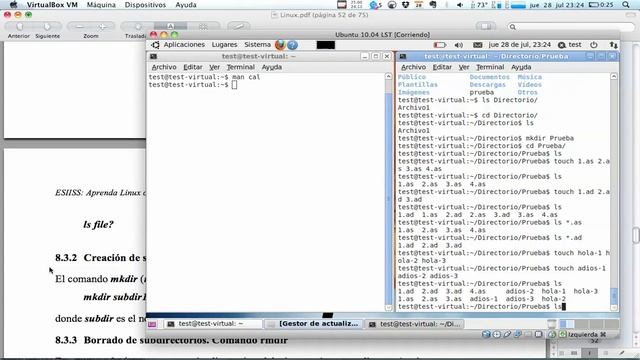640x360 pixels.
Task: Open Ayuda menu in left terminal
Action: (x=272, y=67)
